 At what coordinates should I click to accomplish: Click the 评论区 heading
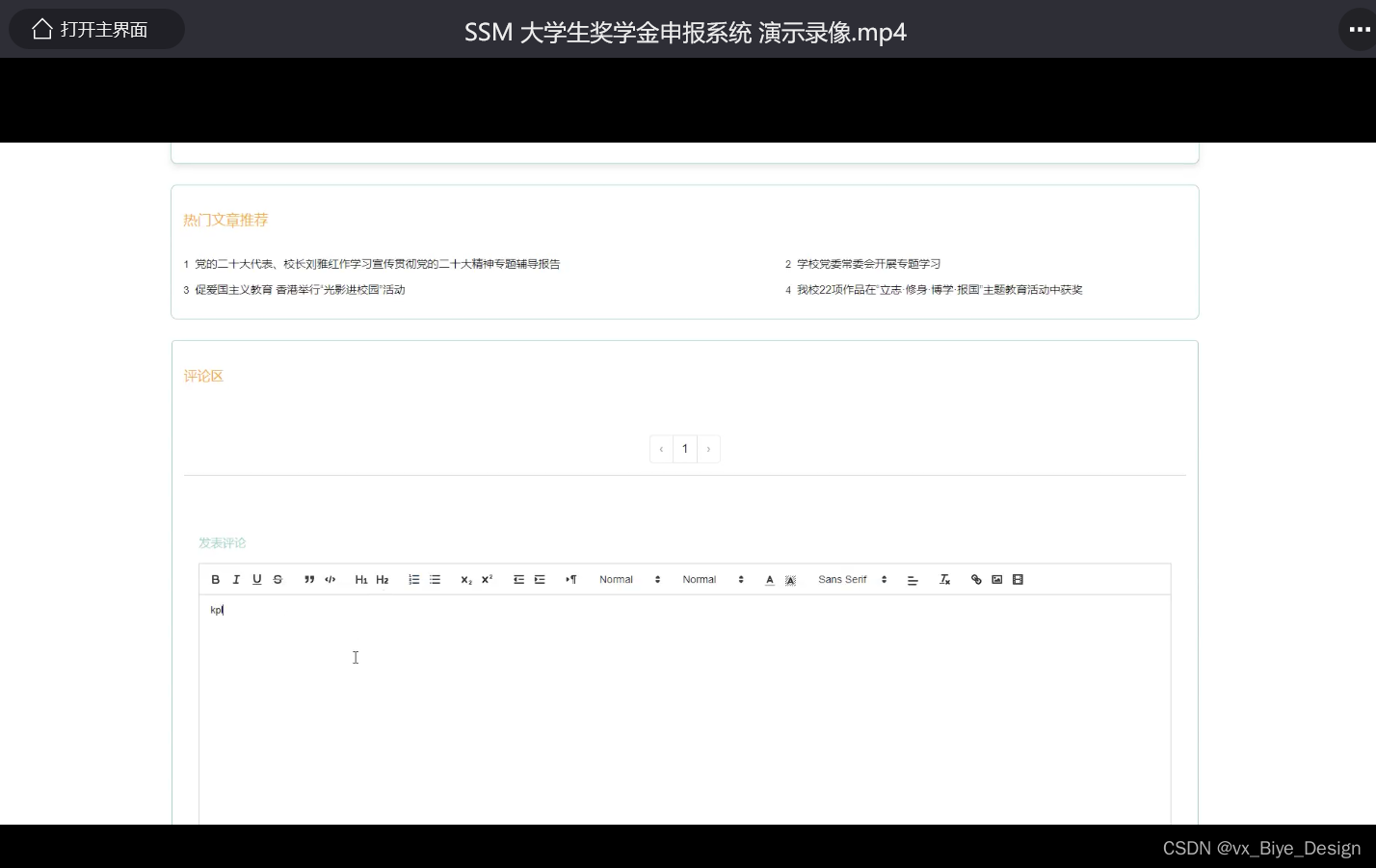tap(203, 377)
